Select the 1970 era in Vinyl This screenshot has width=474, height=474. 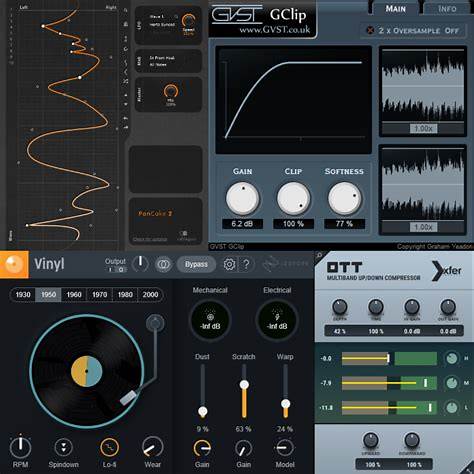pos(99,295)
